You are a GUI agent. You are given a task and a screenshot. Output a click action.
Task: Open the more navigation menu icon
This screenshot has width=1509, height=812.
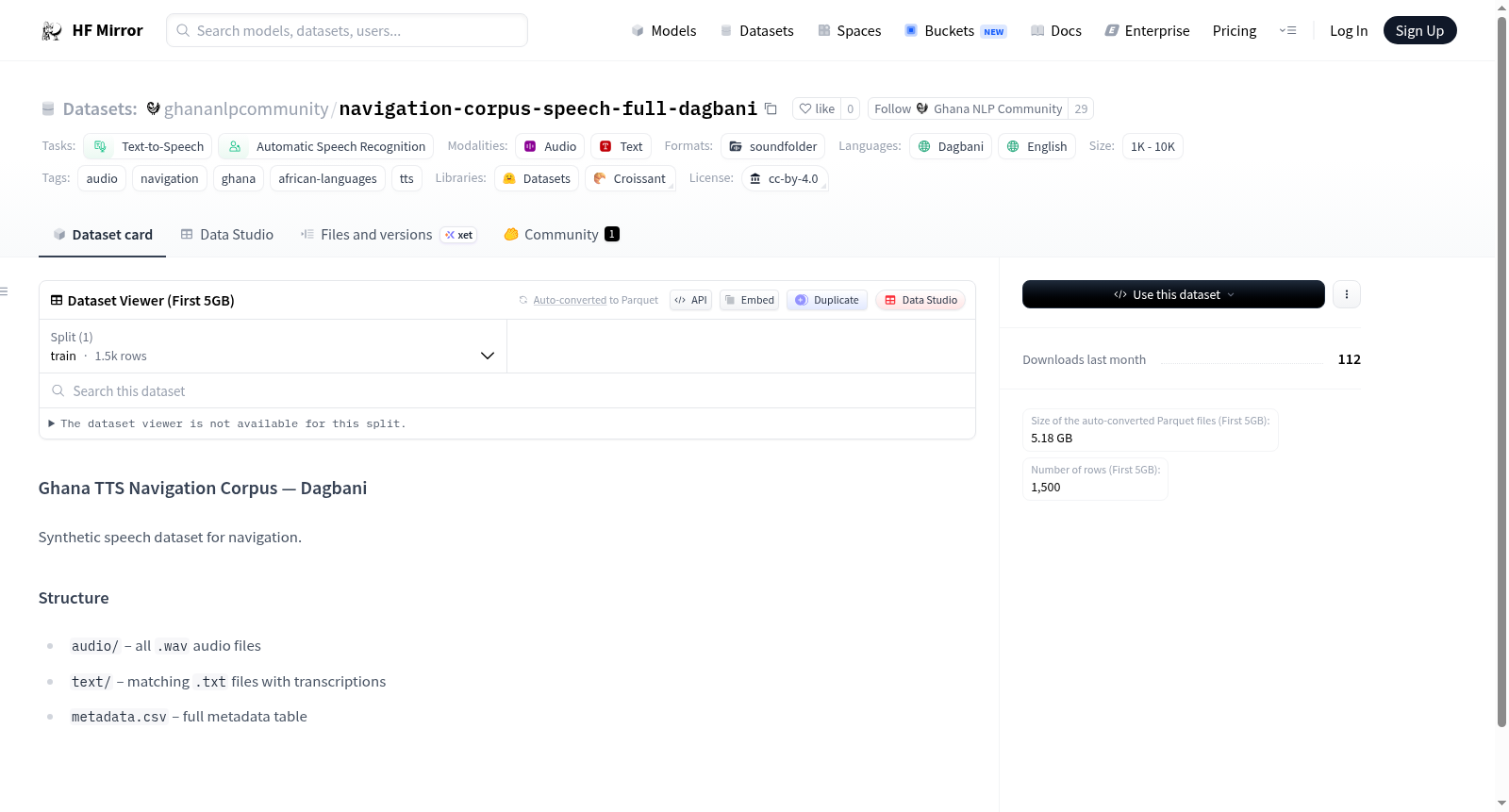pos(1287,30)
